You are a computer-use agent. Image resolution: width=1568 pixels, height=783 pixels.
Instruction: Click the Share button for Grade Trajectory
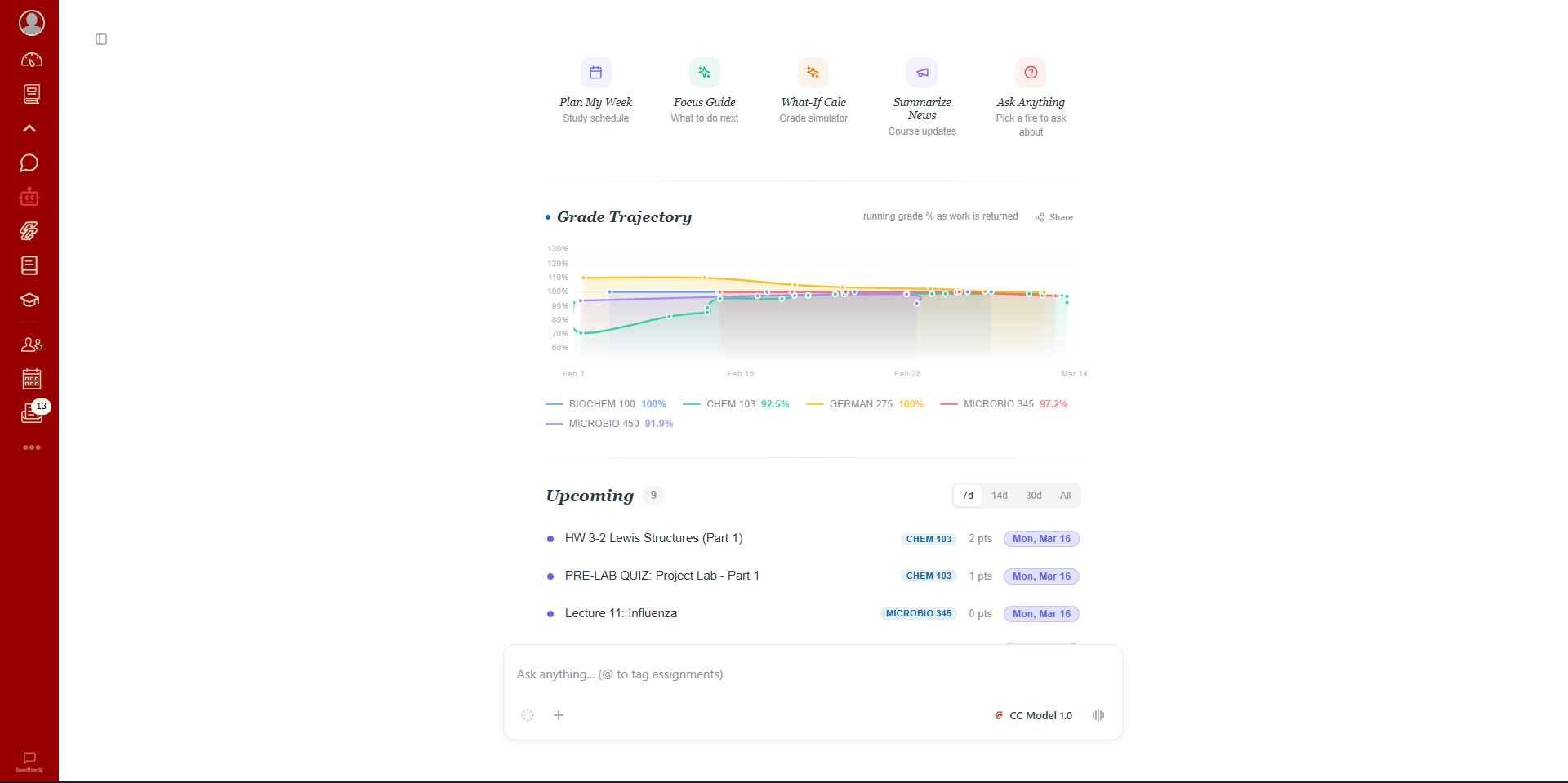coord(1054,216)
